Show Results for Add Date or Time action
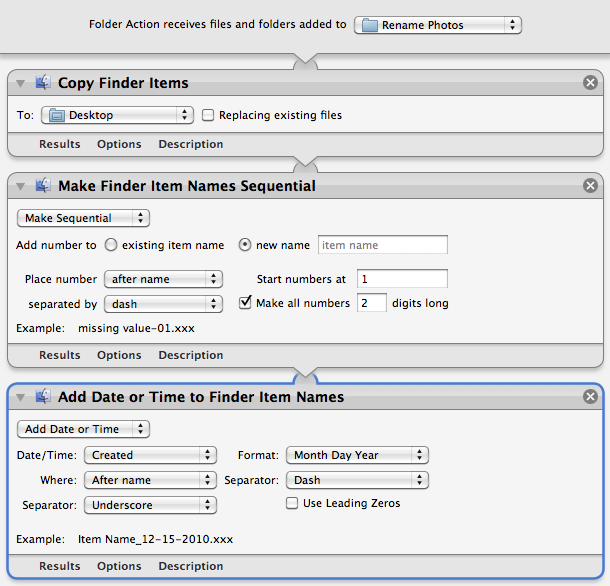Screen dimensions: 610x586 [x=60, y=566]
